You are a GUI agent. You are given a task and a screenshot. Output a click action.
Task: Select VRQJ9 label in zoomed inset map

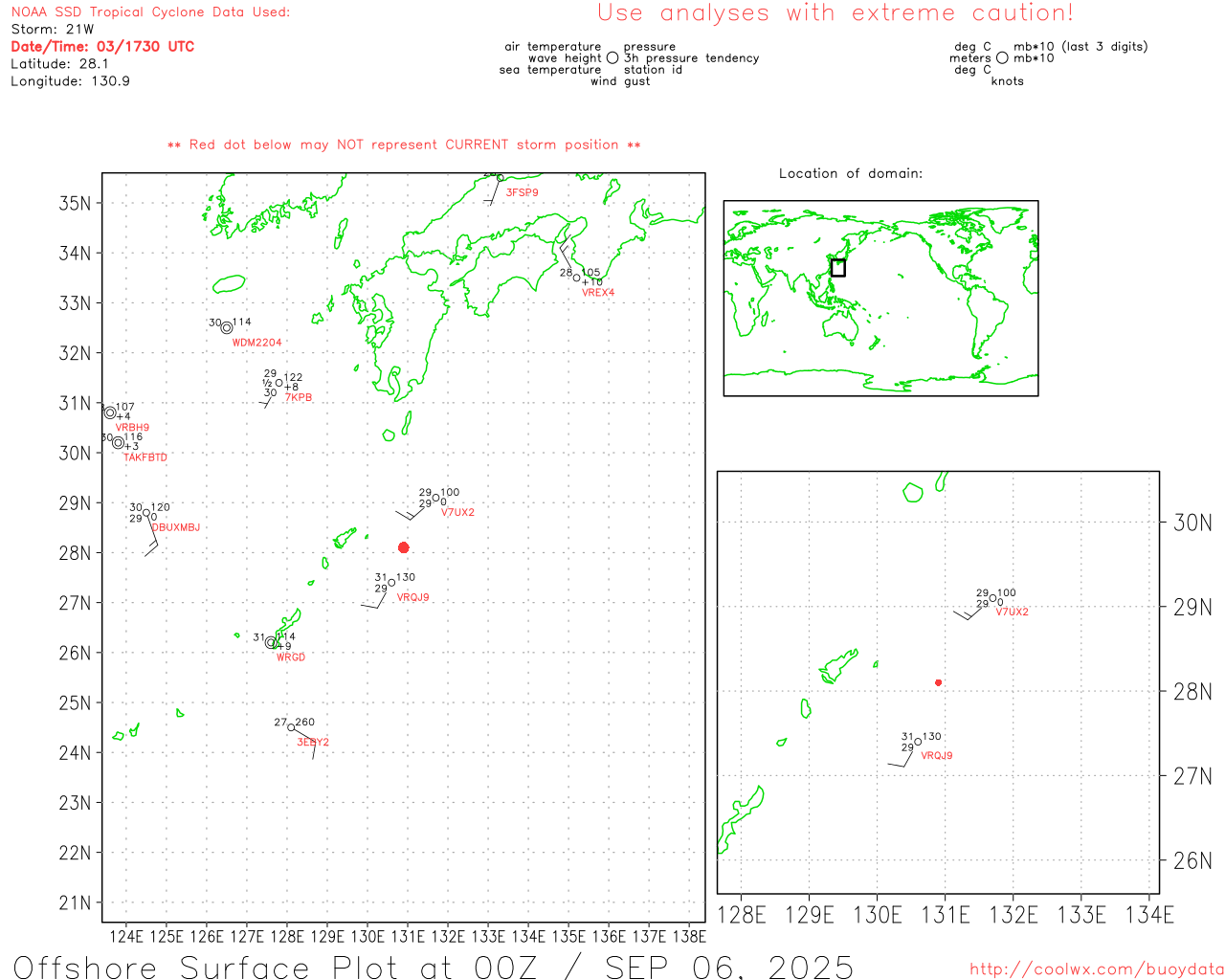937,756
